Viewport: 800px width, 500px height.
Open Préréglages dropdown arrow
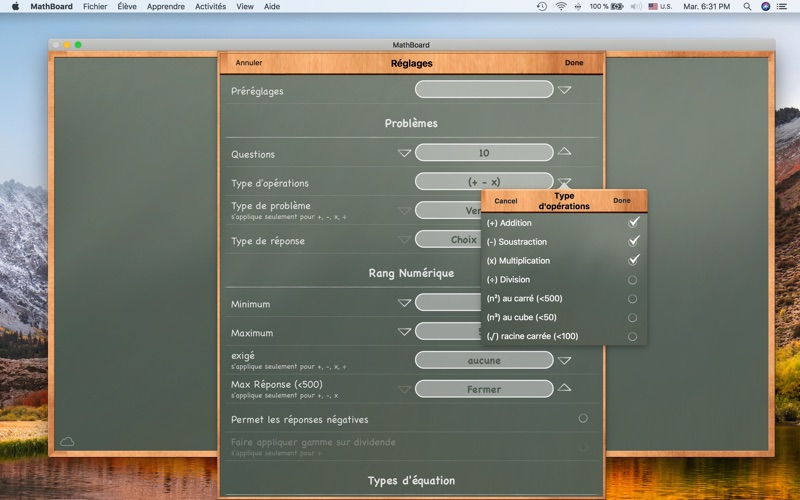click(x=564, y=90)
